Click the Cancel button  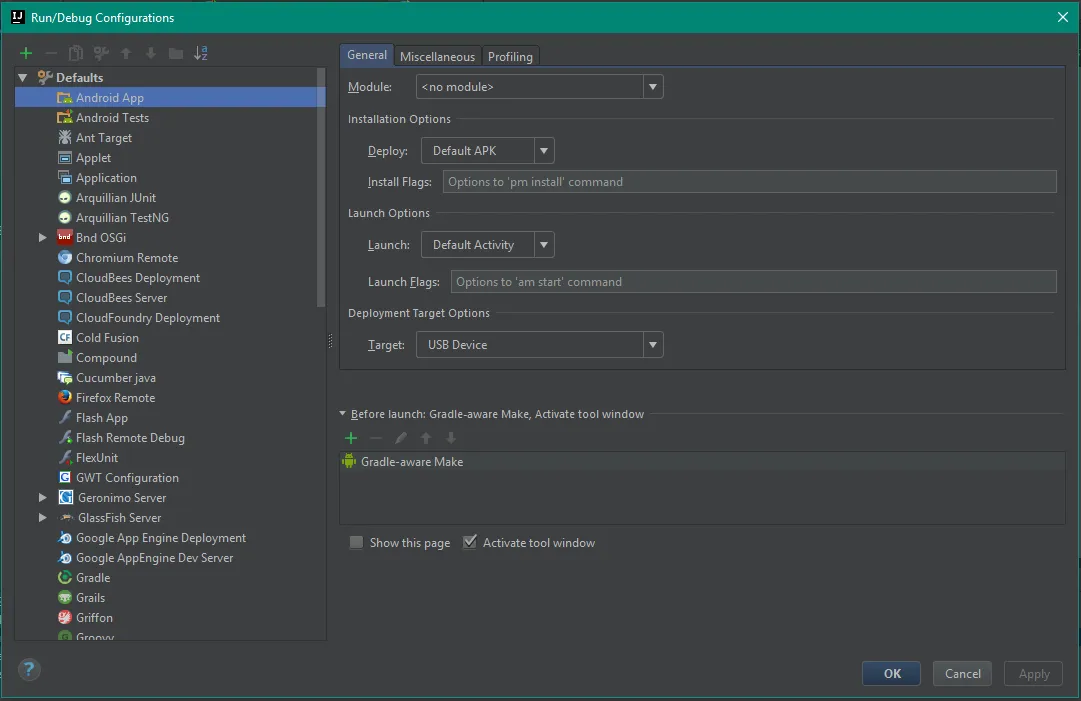pos(962,673)
